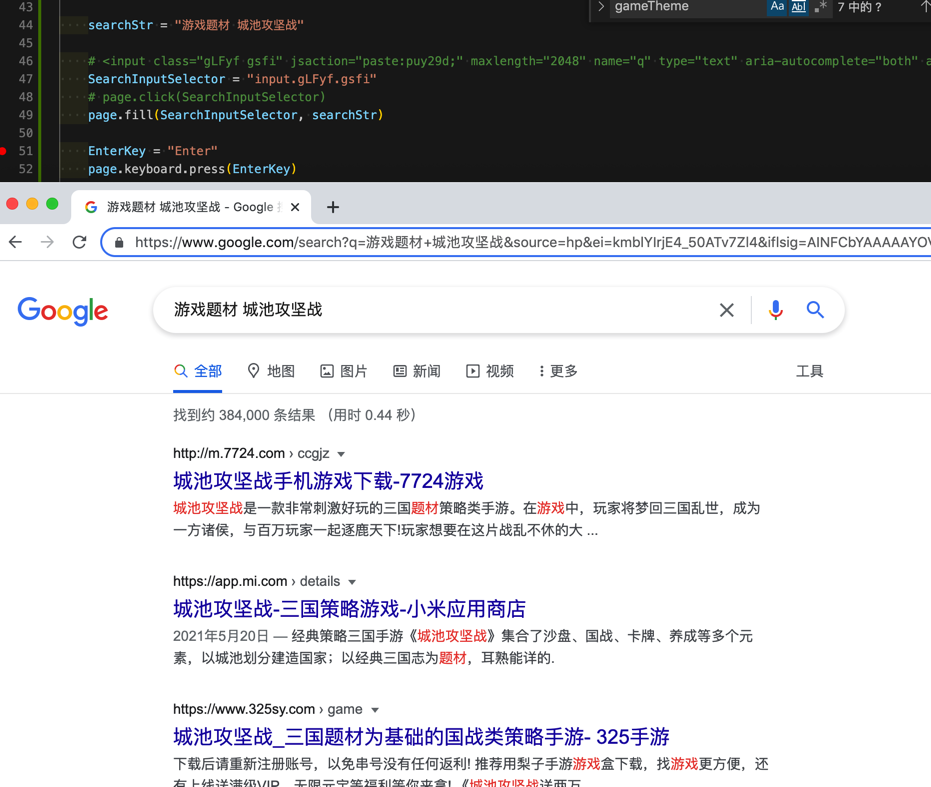Select the 游戏题材 城池攻坚战 browser tab
Viewport: 931px width, 787px height.
191,207
